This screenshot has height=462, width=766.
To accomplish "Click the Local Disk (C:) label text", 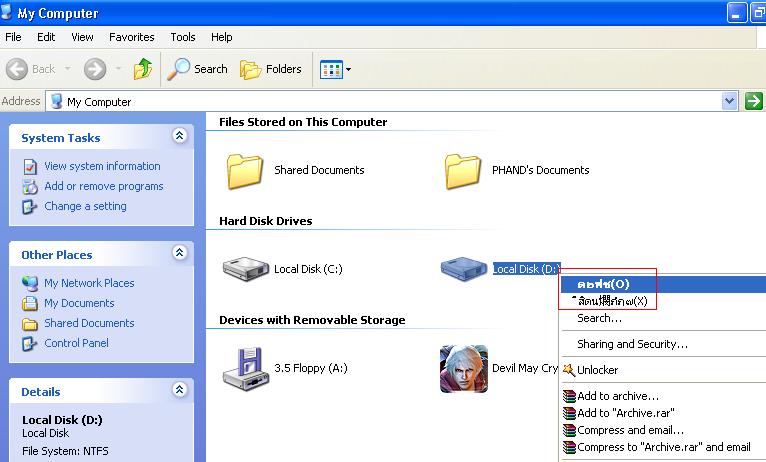I will [308, 269].
